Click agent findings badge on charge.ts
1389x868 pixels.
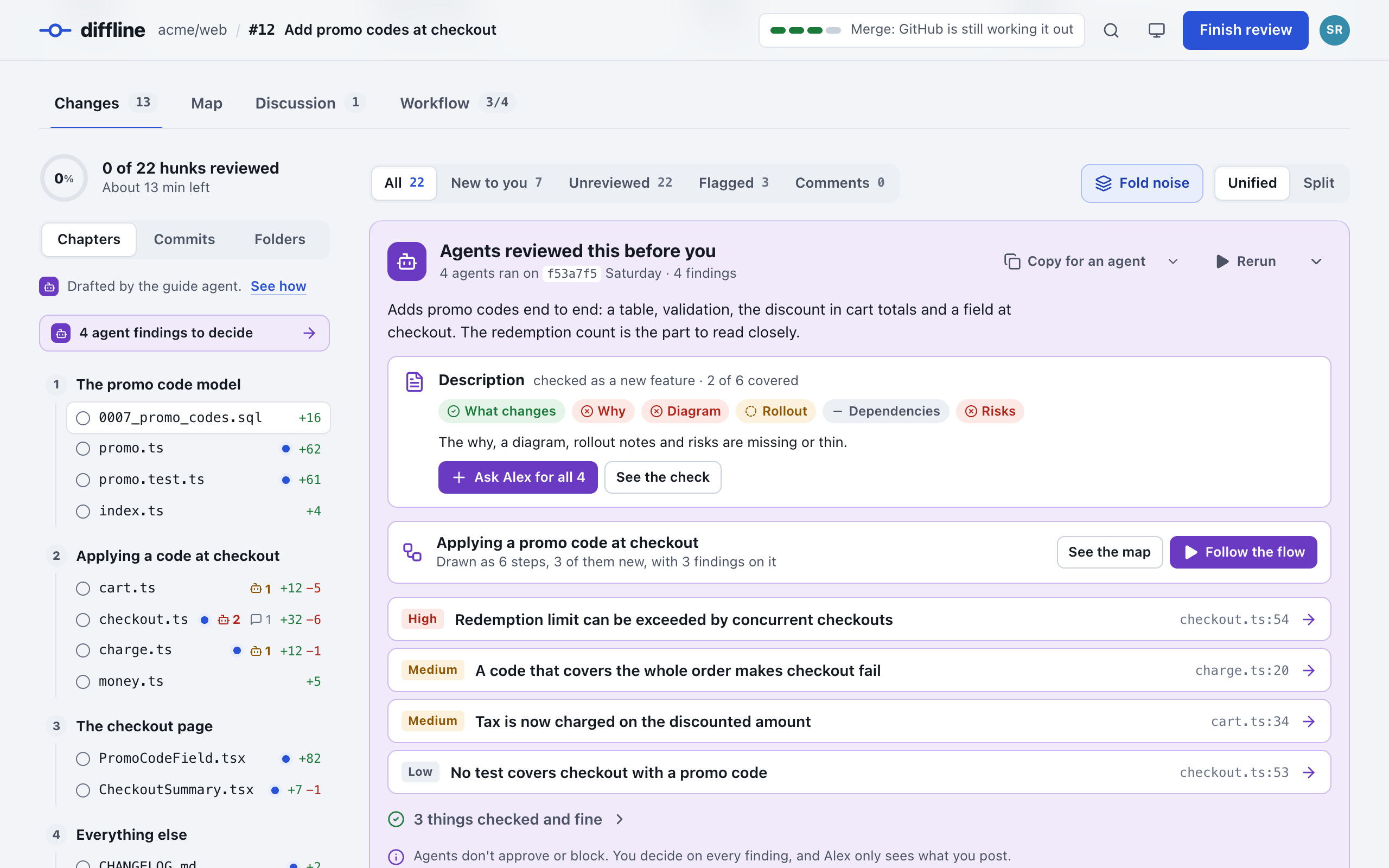click(260, 650)
